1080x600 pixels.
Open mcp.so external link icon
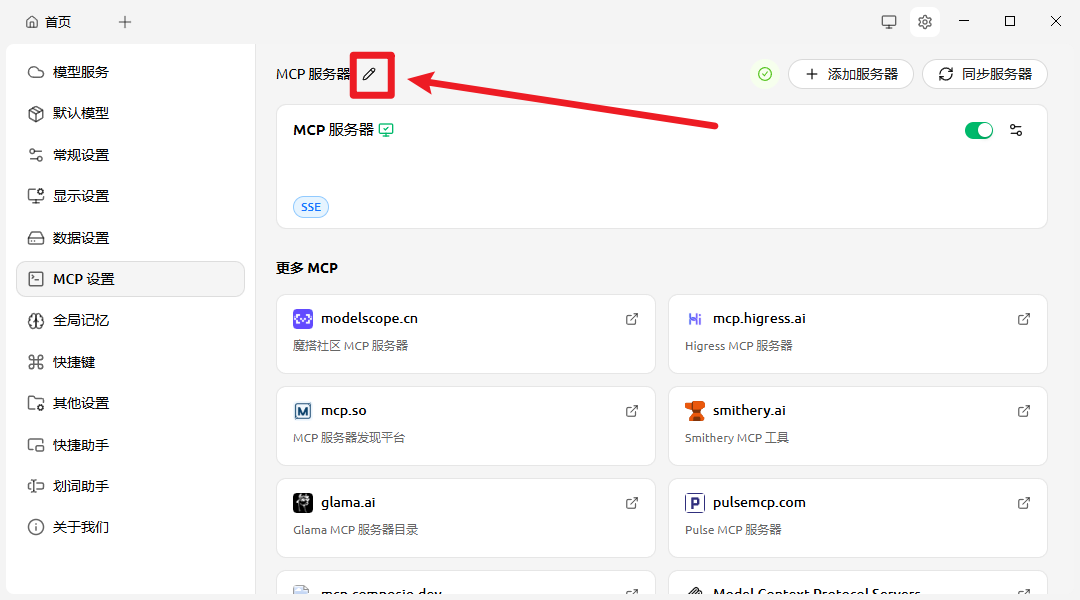pos(632,411)
